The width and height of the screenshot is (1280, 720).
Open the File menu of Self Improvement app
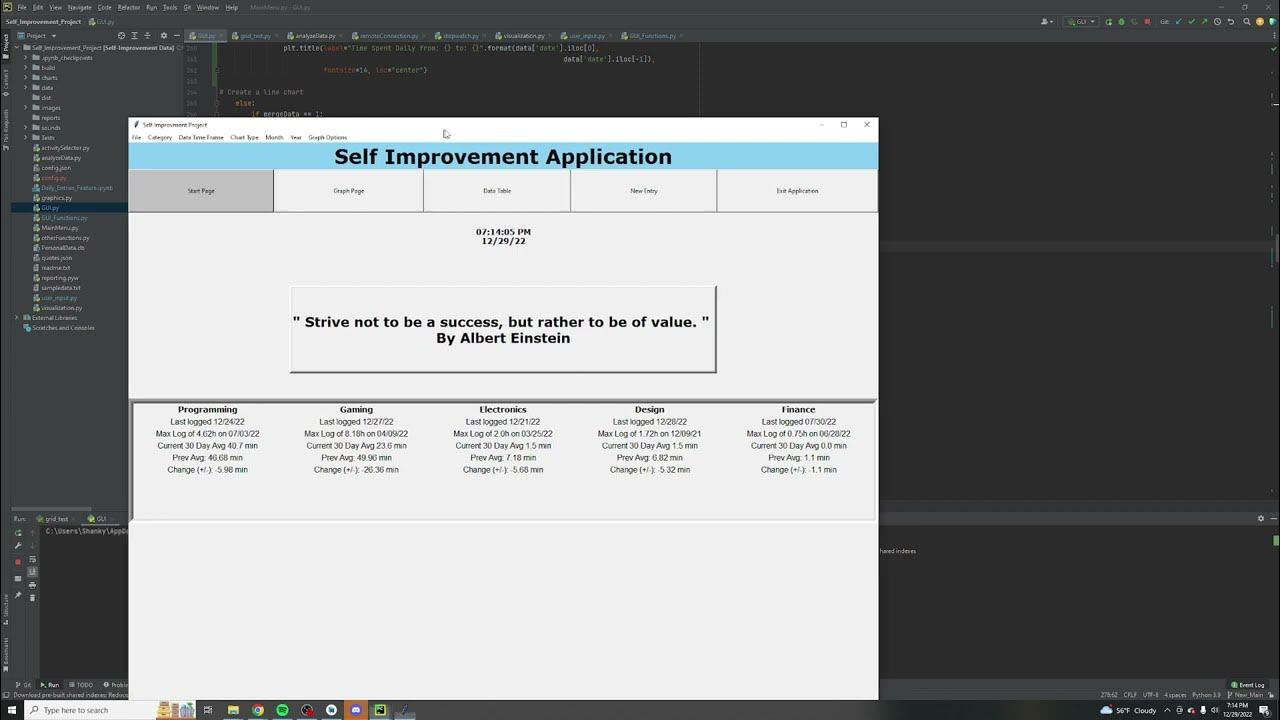137,137
